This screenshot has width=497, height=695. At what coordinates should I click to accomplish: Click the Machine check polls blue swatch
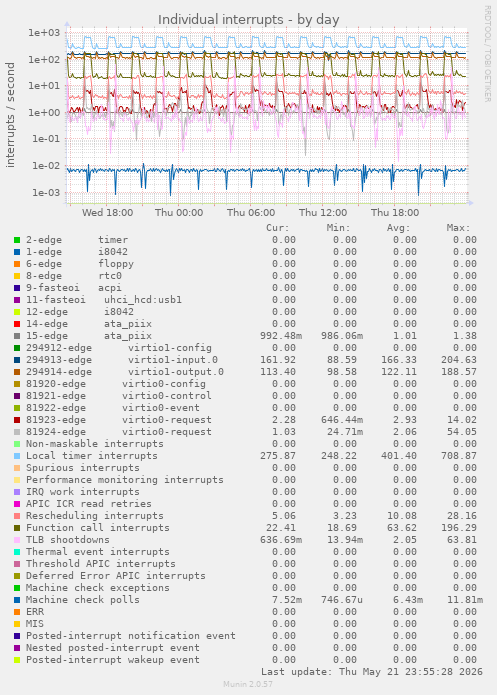click(x=17, y=600)
